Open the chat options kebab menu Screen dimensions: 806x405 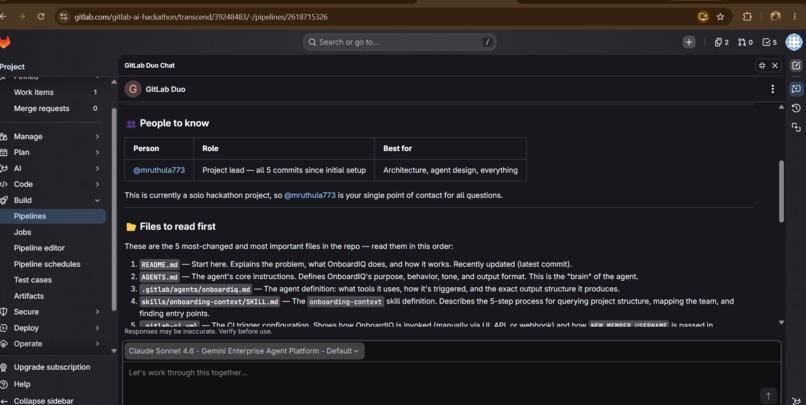pyautogui.click(x=773, y=89)
